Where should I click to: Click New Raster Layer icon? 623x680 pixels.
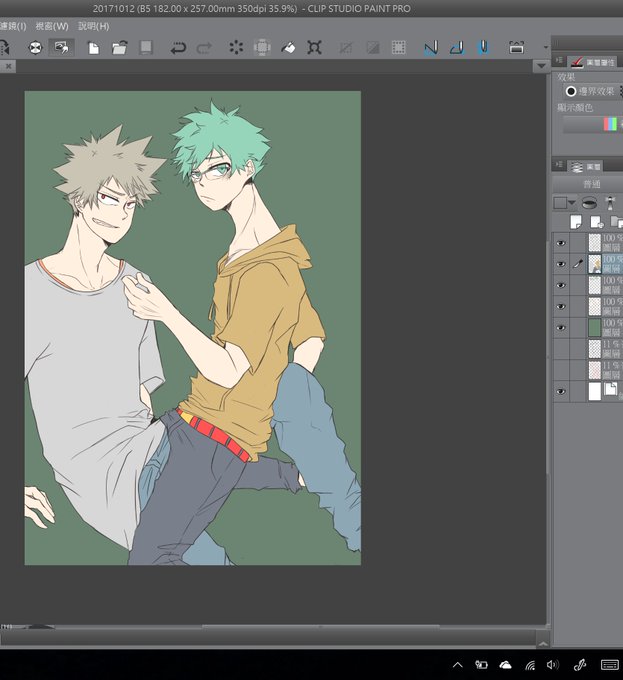[x=576, y=222]
